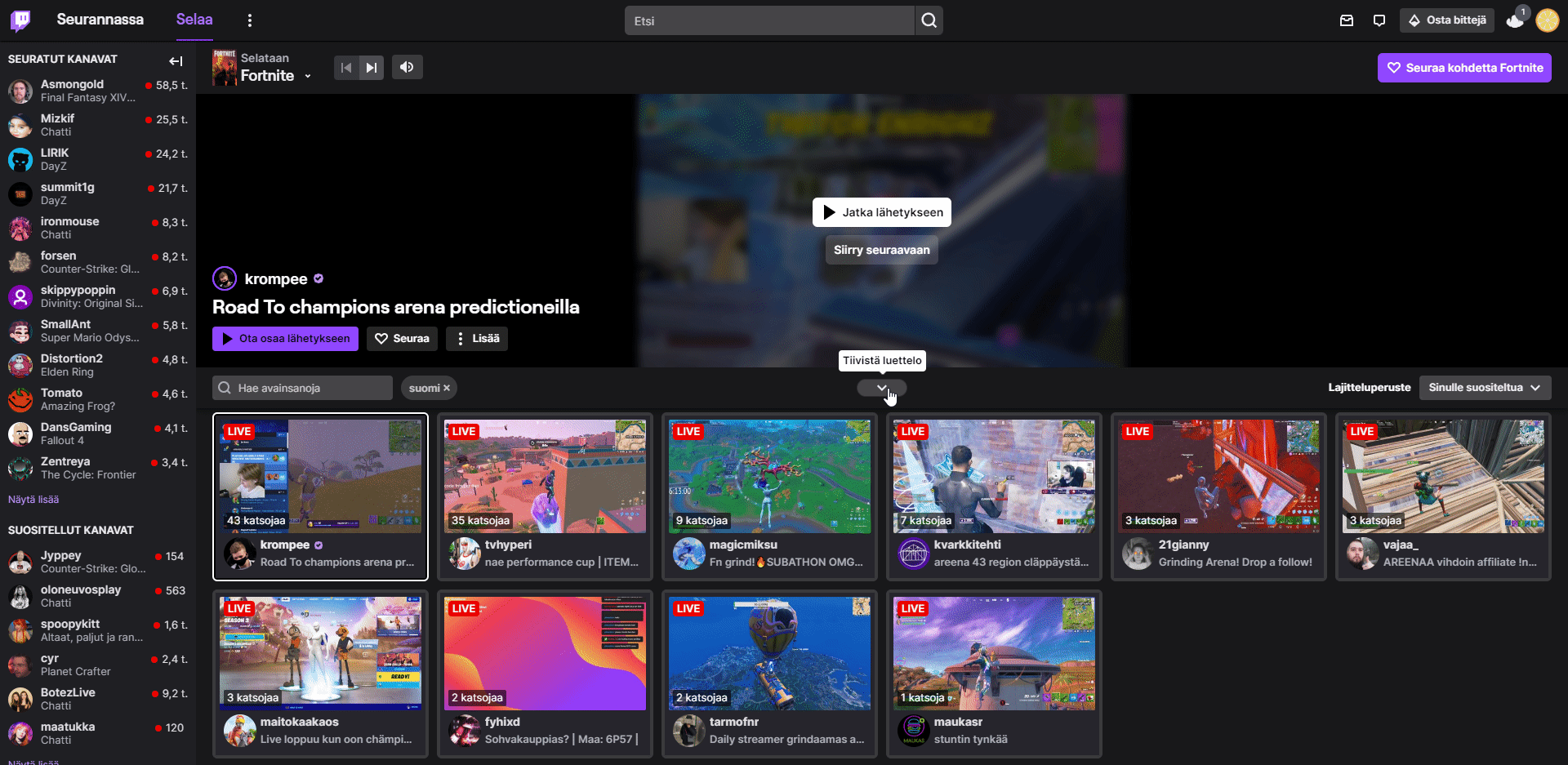
Task: Click Ota osaa lähetykseen button
Action: point(285,339)
